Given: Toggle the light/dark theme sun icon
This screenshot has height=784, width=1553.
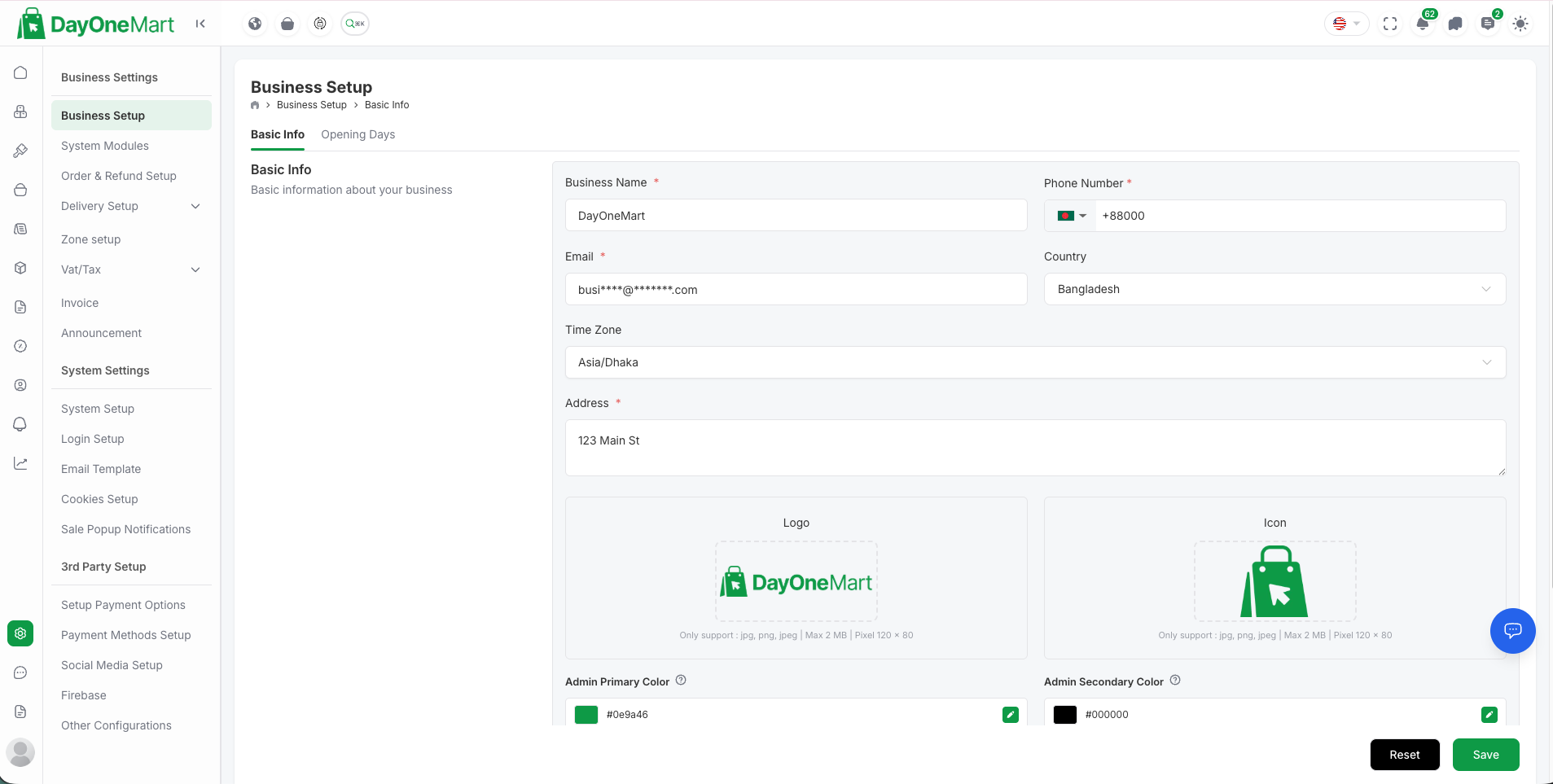Looking at the screenshot, I should click(1520, 24).
